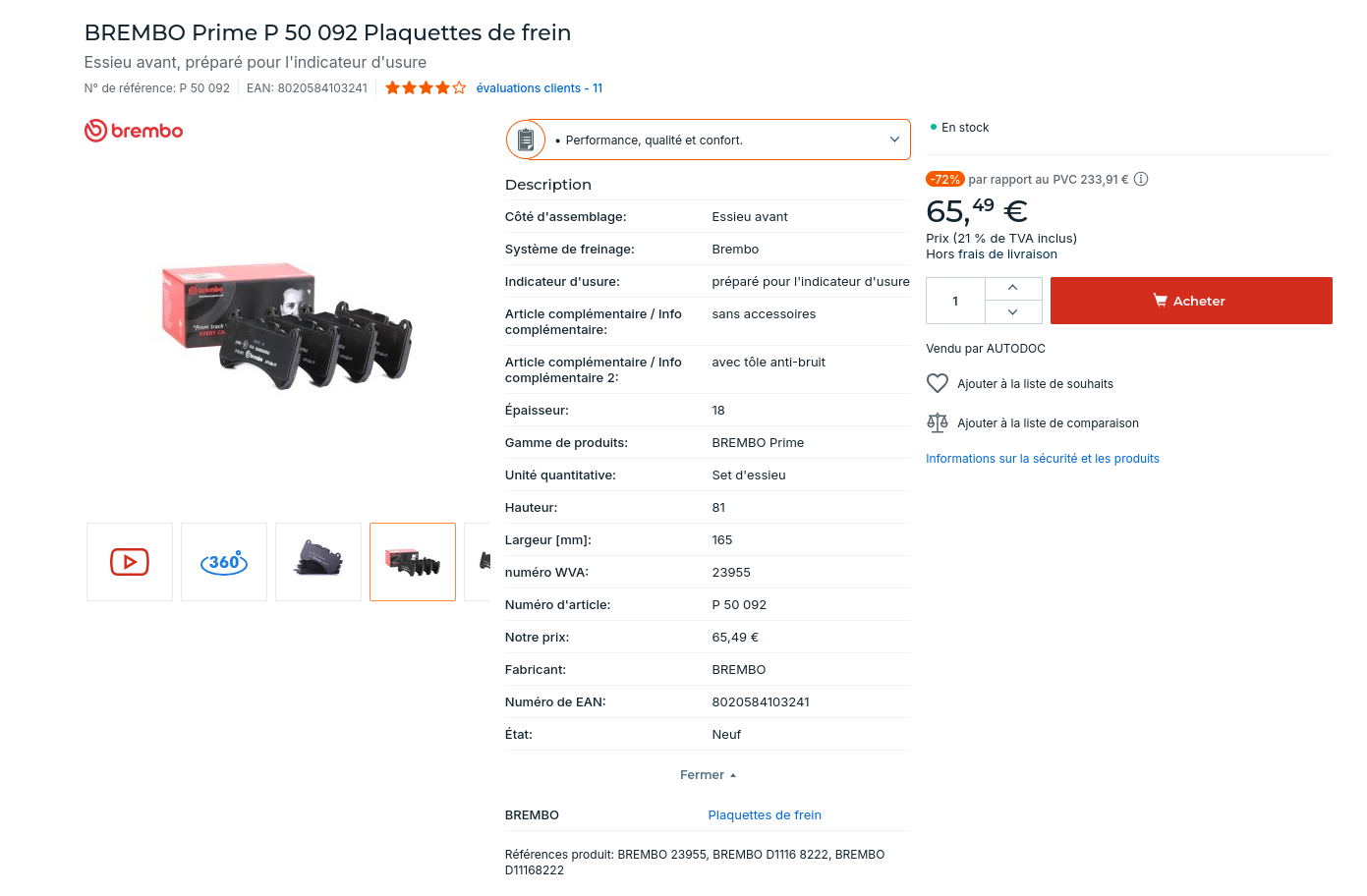Click the clipboard icon beside performance note
This screenshot has height=896, width=1367.
[526, 140]
